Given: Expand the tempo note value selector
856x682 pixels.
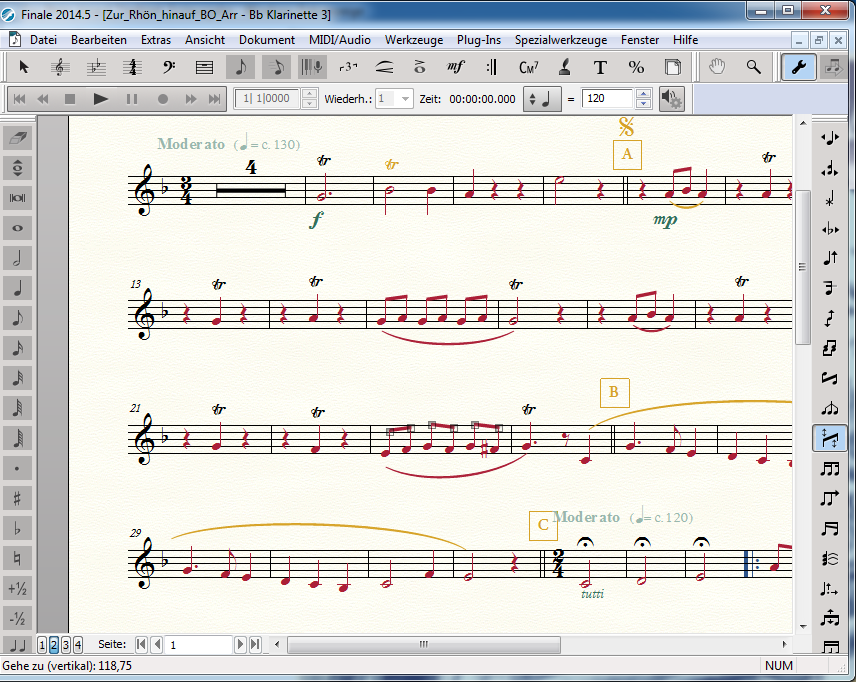Looking at the screenshot, I should (x=544, y=99).
